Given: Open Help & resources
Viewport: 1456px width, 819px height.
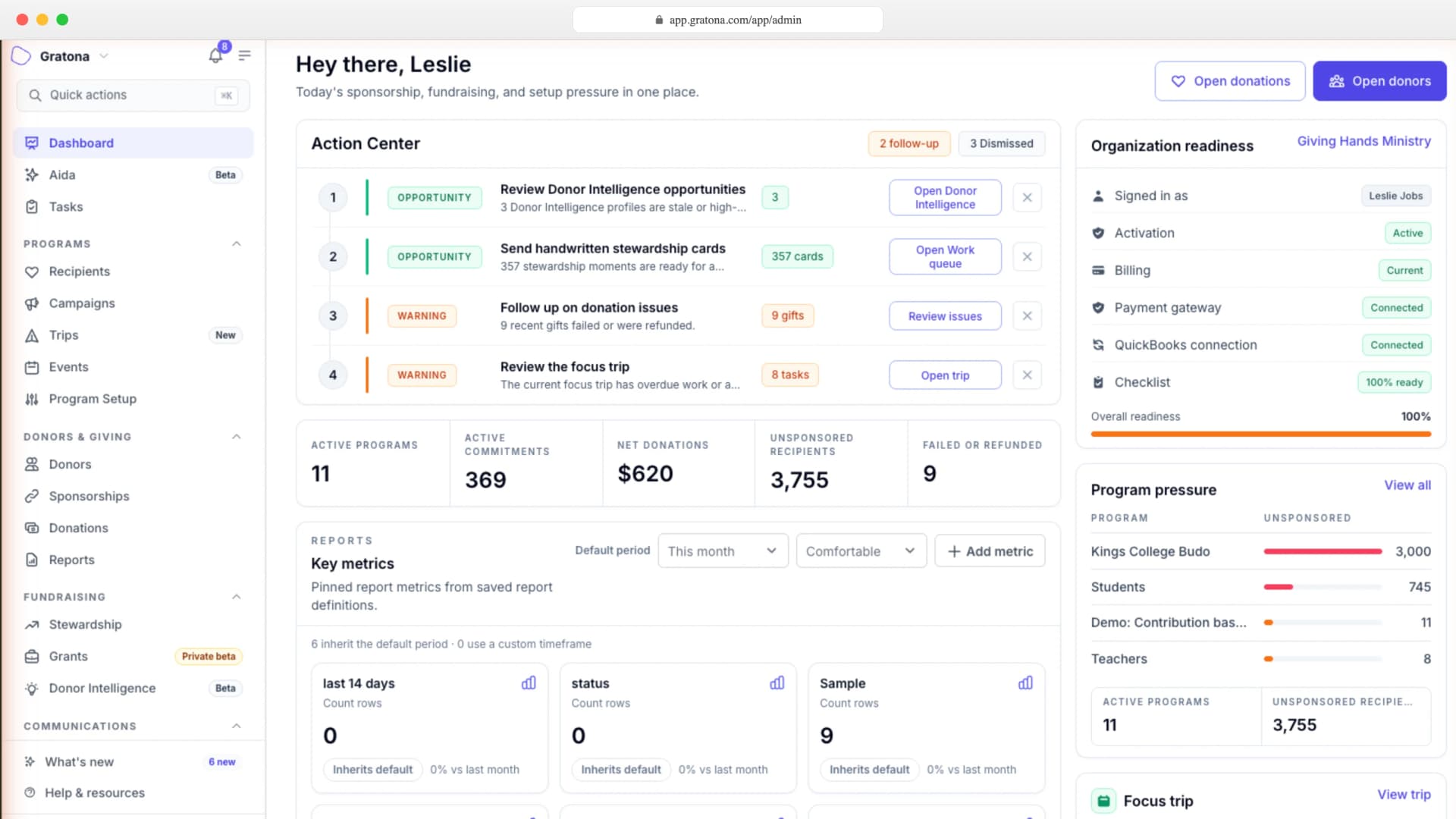Looking at the screenshot, I should click(133, 792).
